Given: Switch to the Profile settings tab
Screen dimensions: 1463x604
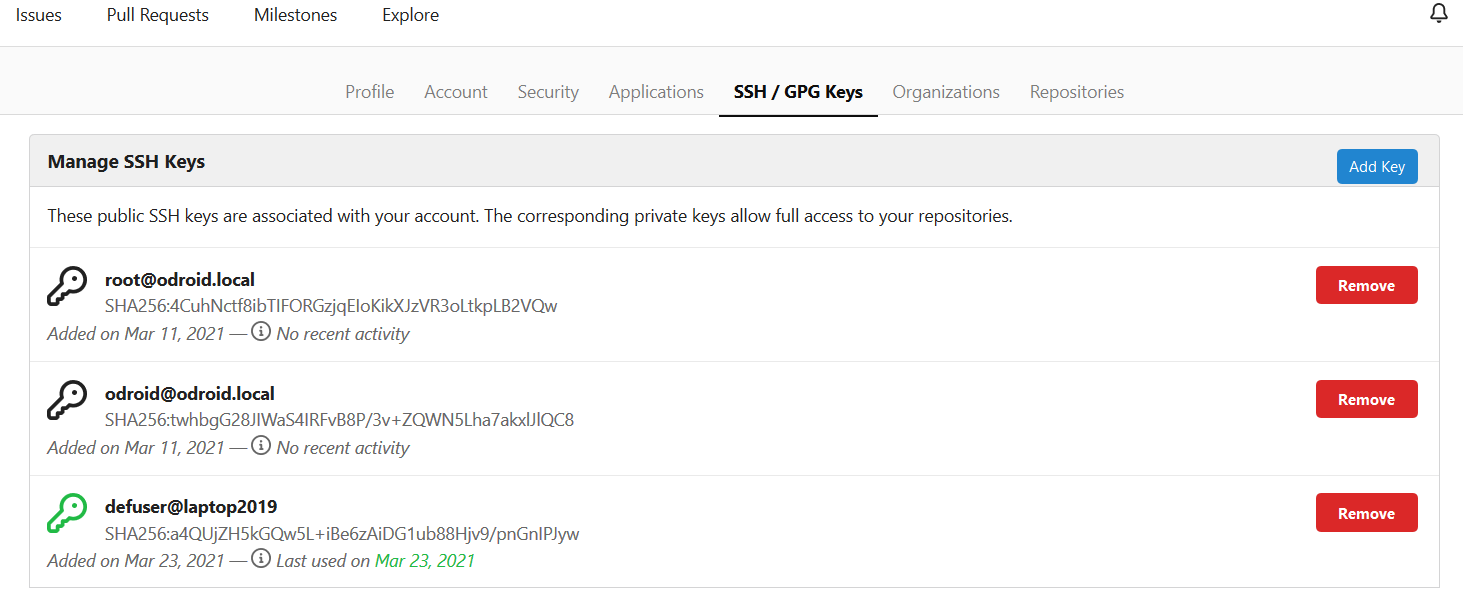Looking at the screenshot, I should 369,92.
